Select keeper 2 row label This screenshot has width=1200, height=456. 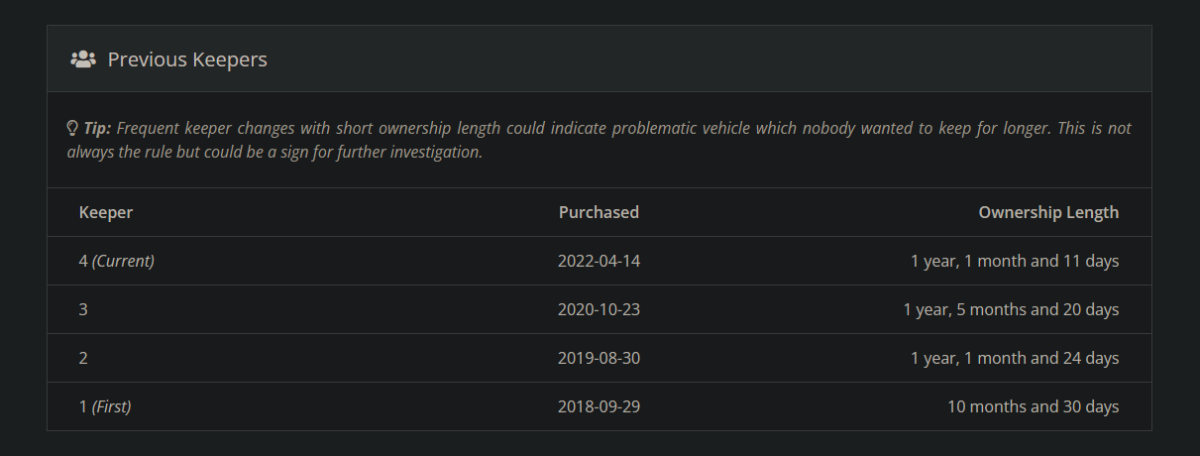[84, 358]
